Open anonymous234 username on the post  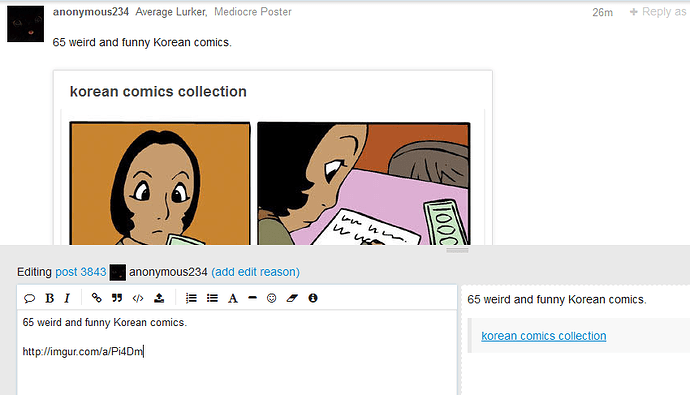(x=91, y=12)
